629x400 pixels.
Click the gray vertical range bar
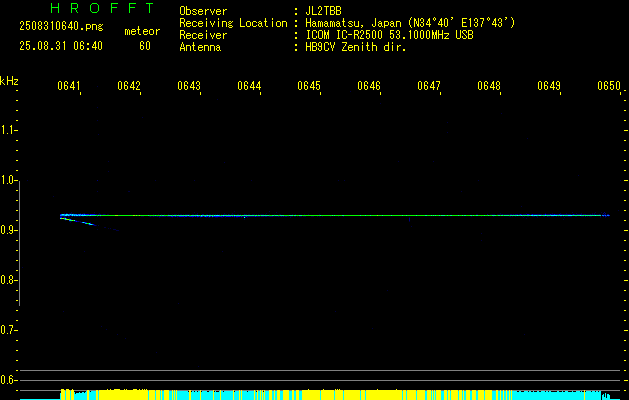[20, 243]
